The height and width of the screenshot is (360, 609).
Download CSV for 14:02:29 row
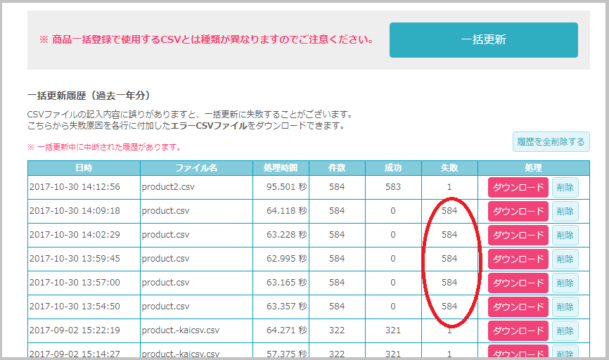point(518,235)
